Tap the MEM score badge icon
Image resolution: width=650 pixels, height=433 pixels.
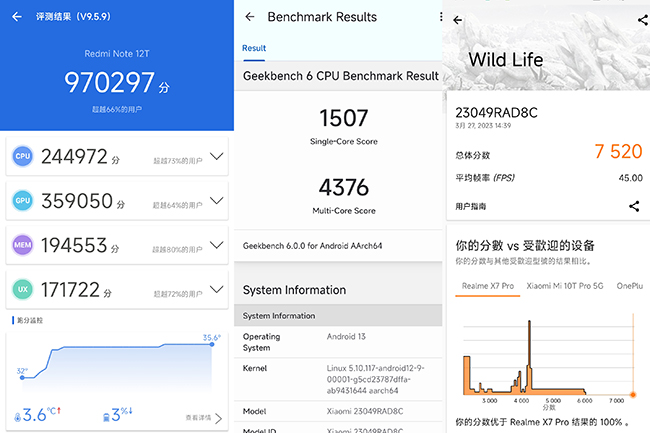tap(22, 245)
